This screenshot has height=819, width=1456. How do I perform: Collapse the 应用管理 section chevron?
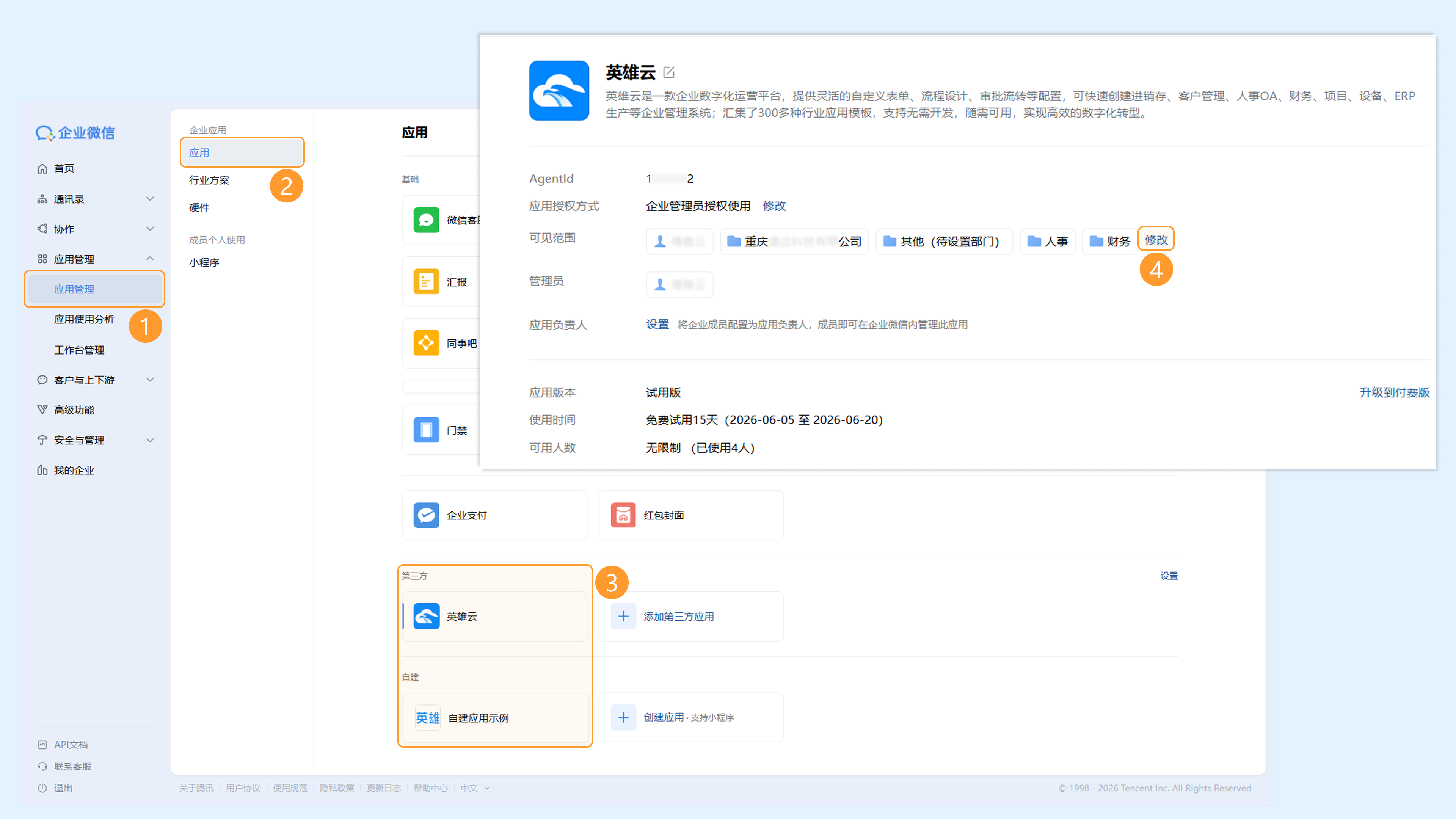click(x=150, y=259)
